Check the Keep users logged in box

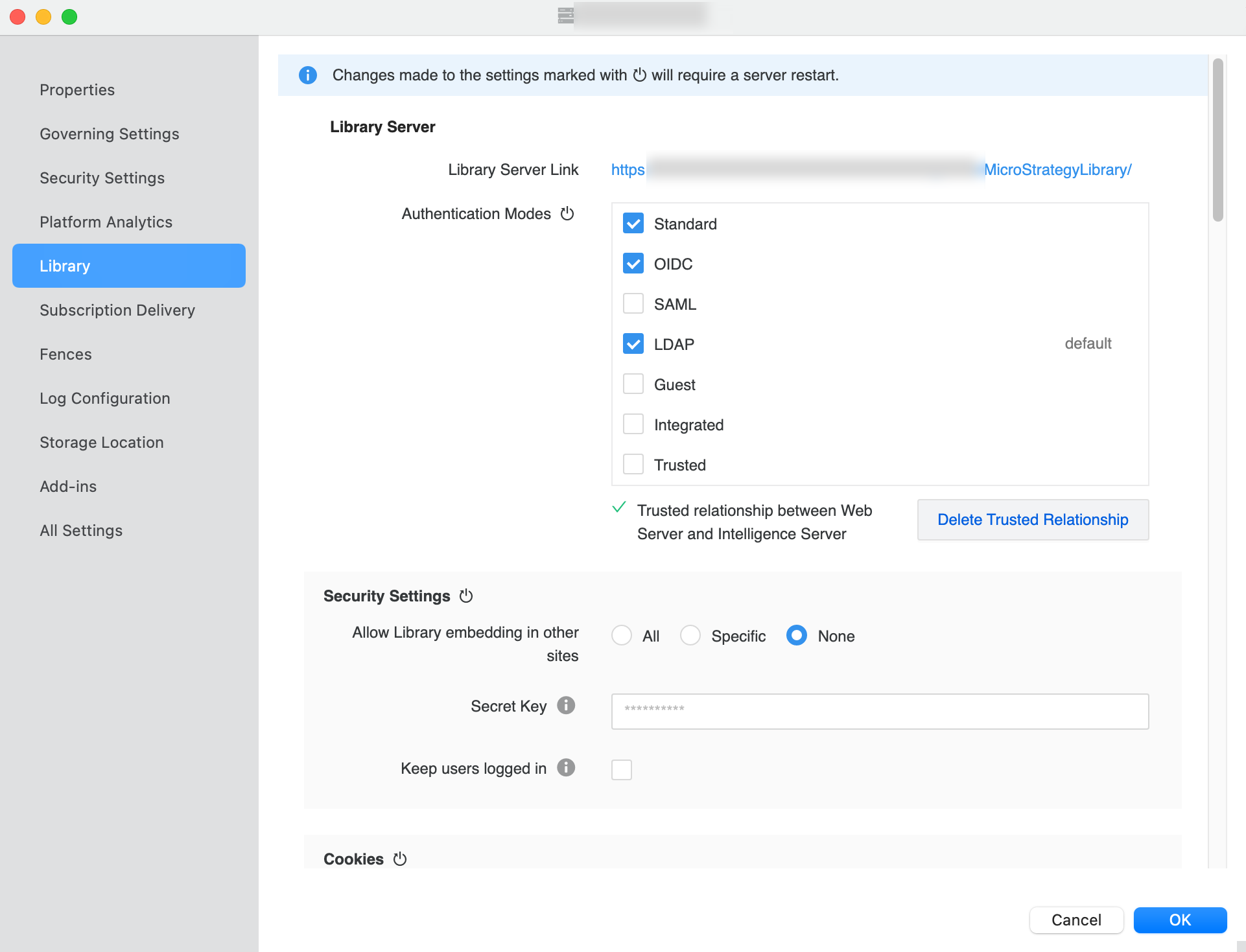click(x=621, y=769)
